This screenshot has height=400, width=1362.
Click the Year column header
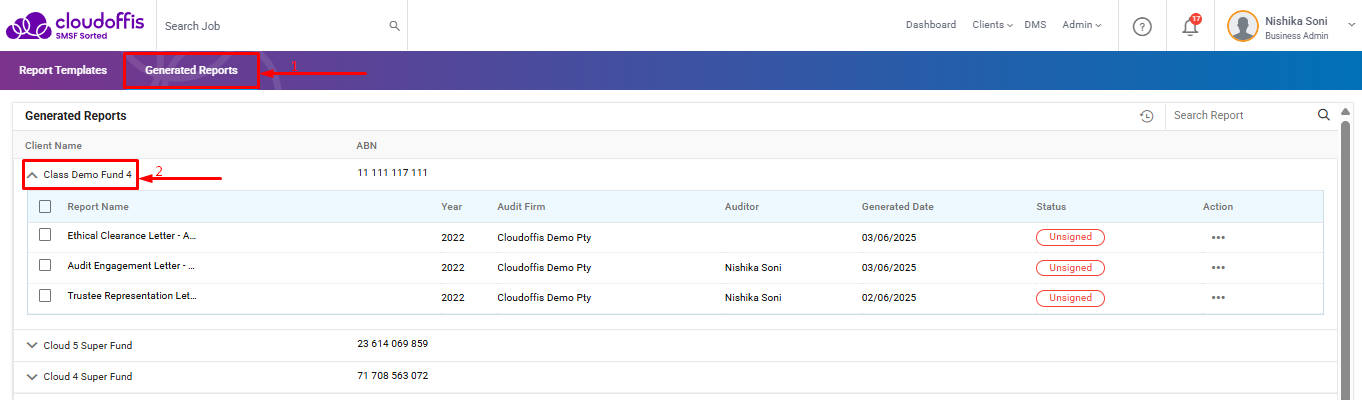(452, 207)
